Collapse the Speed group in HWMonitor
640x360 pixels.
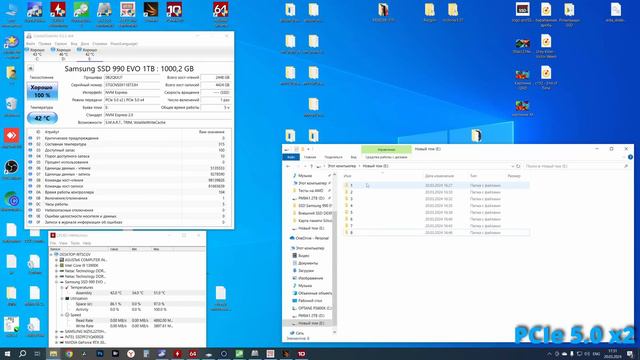(62, 315)
